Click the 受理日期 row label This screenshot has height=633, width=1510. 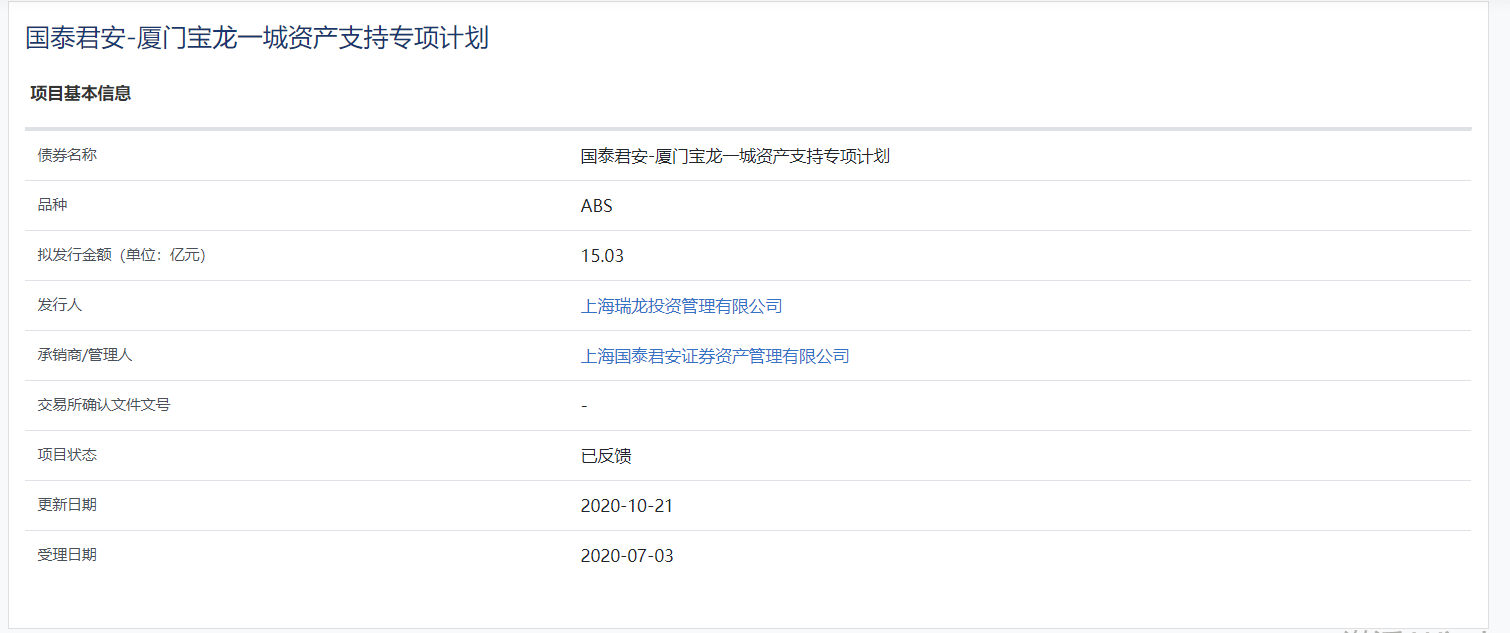[x=67, y=555]
